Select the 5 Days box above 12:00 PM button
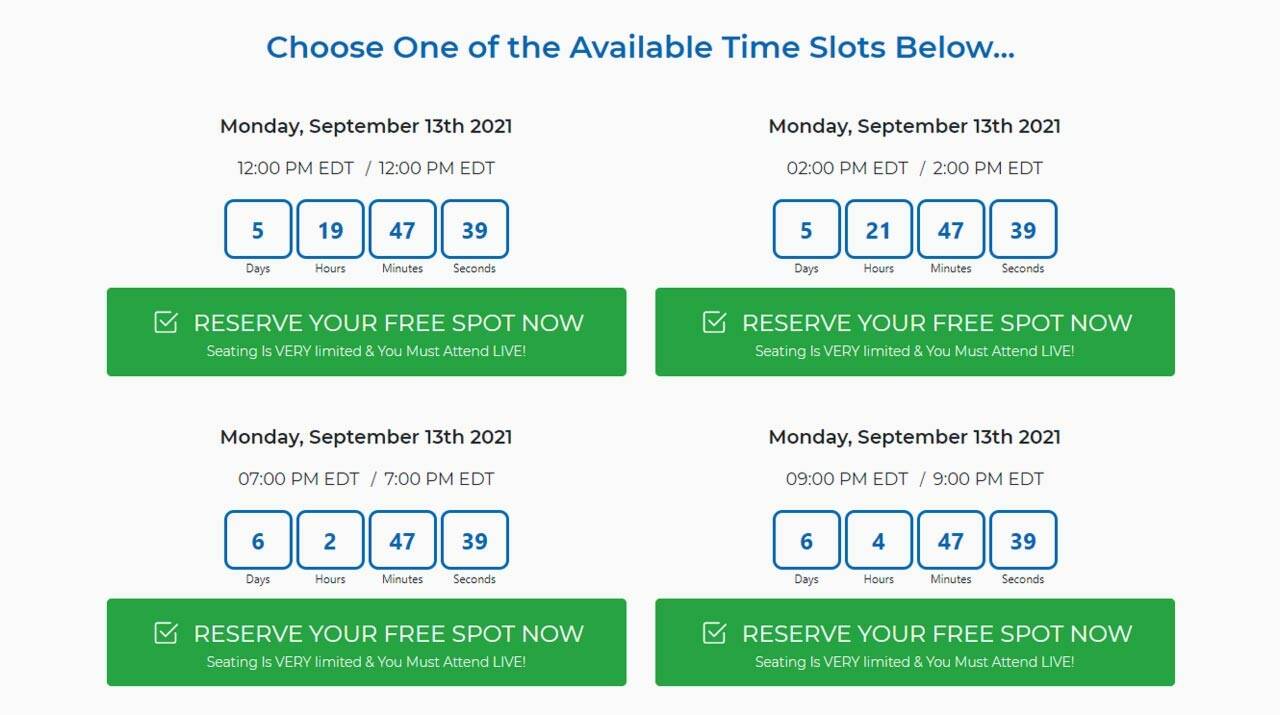The width and height of the screenshot is (1280, 715). tap(258, 230)
